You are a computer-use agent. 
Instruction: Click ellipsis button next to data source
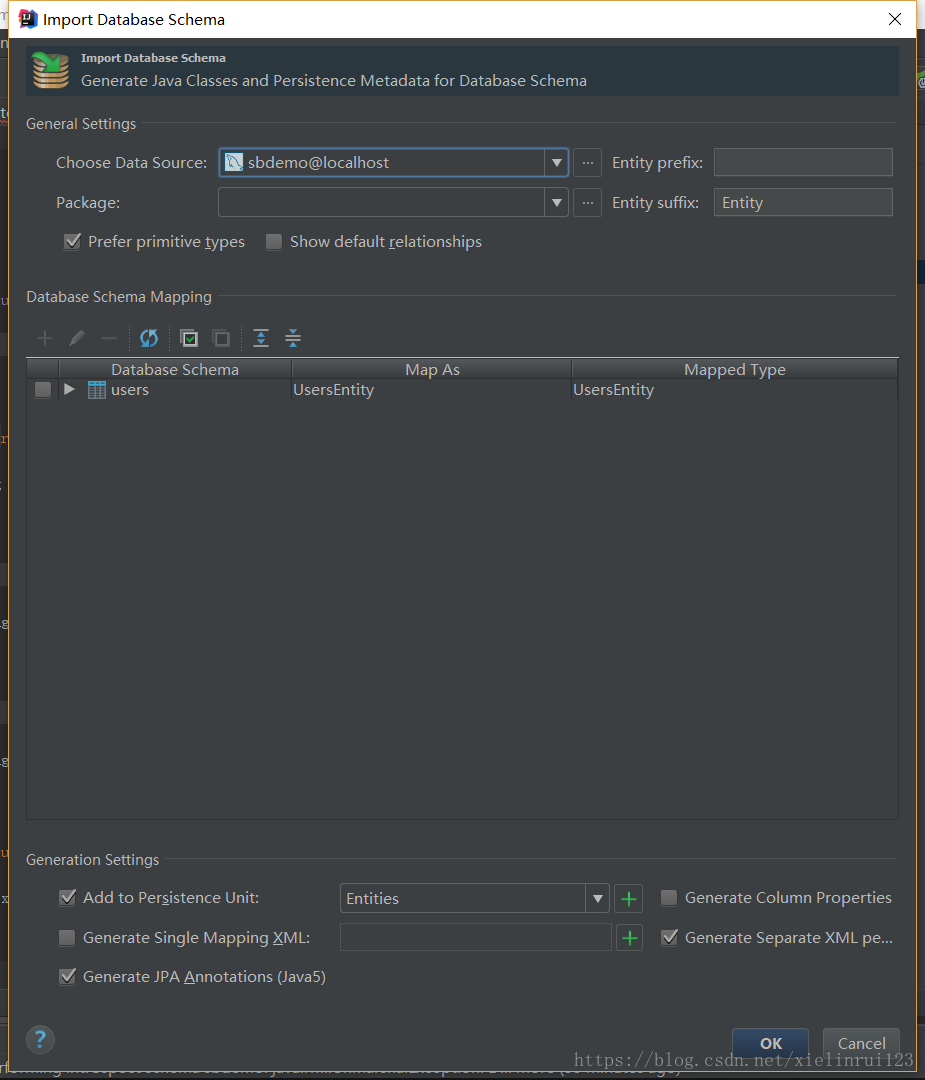587,162
